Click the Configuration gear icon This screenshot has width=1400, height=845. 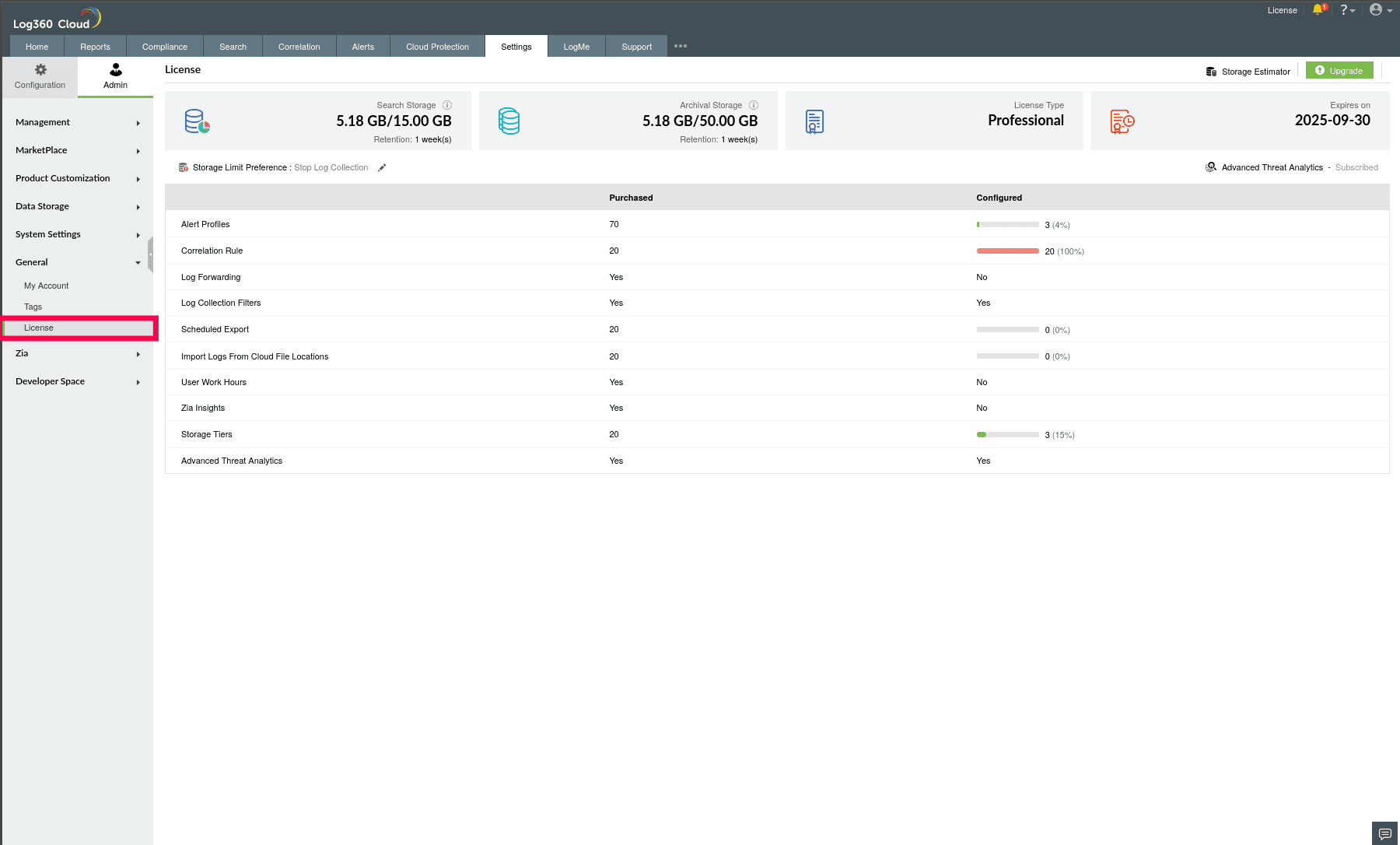pyautogui.click(x=40, y=70)
